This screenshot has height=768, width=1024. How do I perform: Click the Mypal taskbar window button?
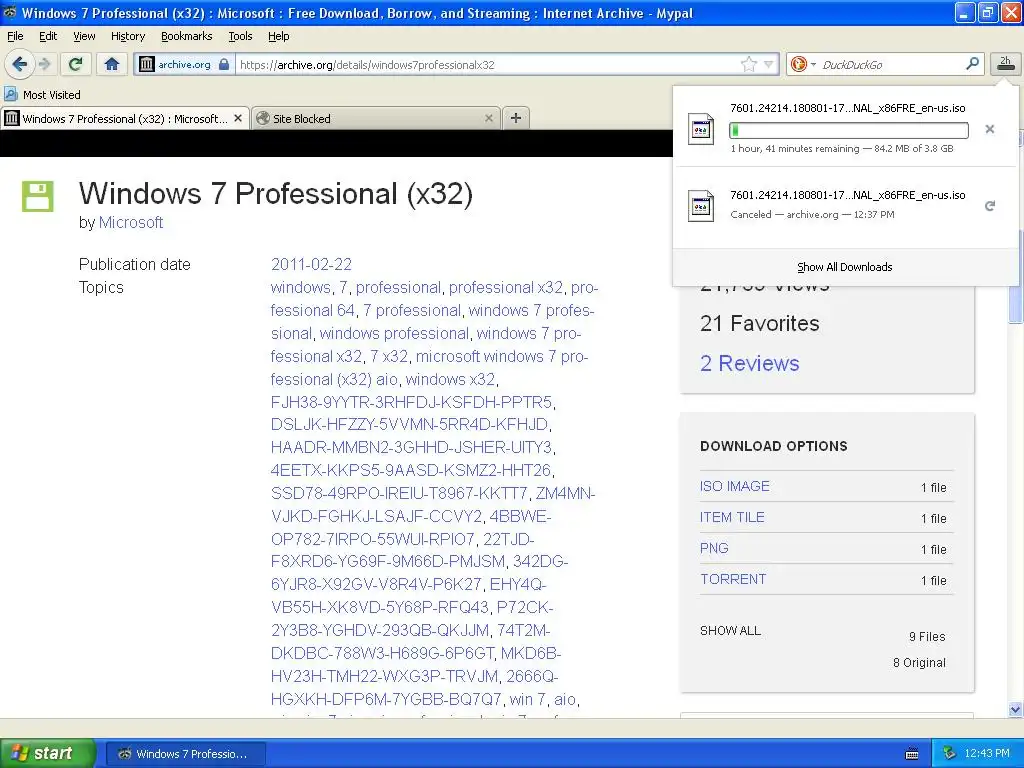pyautogui.click(x=185, y=754)
